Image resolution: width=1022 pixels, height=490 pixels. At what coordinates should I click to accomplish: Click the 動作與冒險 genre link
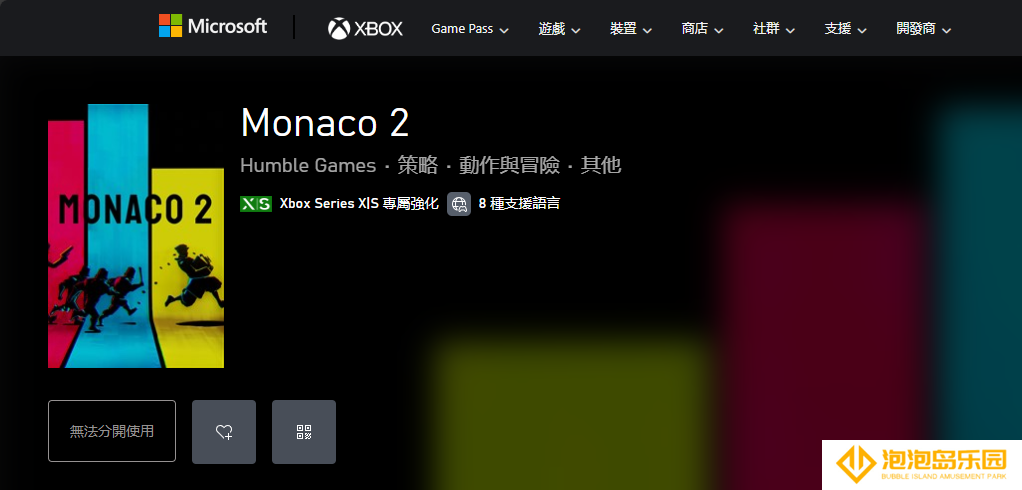pyautogui.click(x=509, y=166)
